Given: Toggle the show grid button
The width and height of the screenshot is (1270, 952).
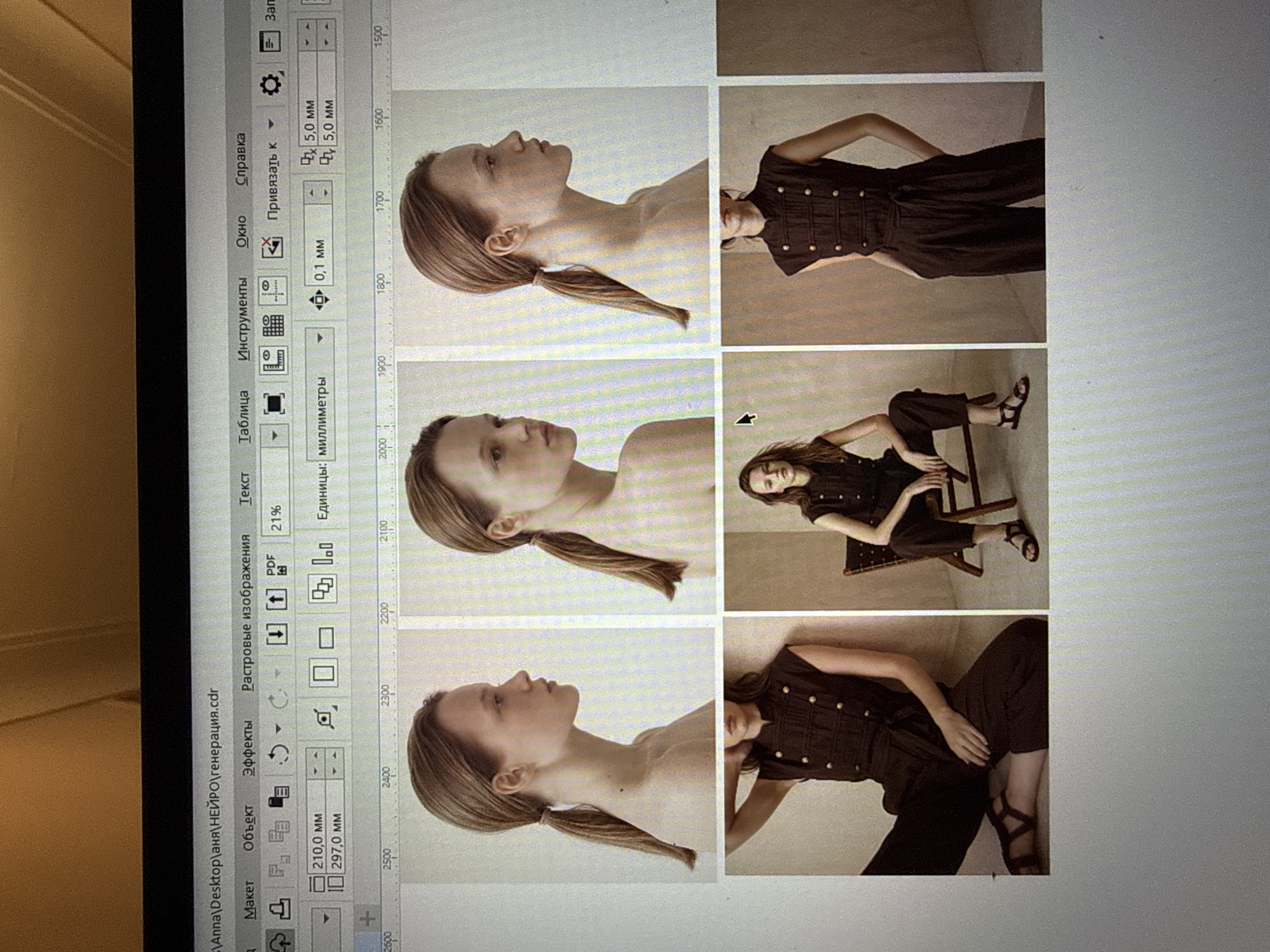Looking at the screenshot, I should click(x=273, y=326).
